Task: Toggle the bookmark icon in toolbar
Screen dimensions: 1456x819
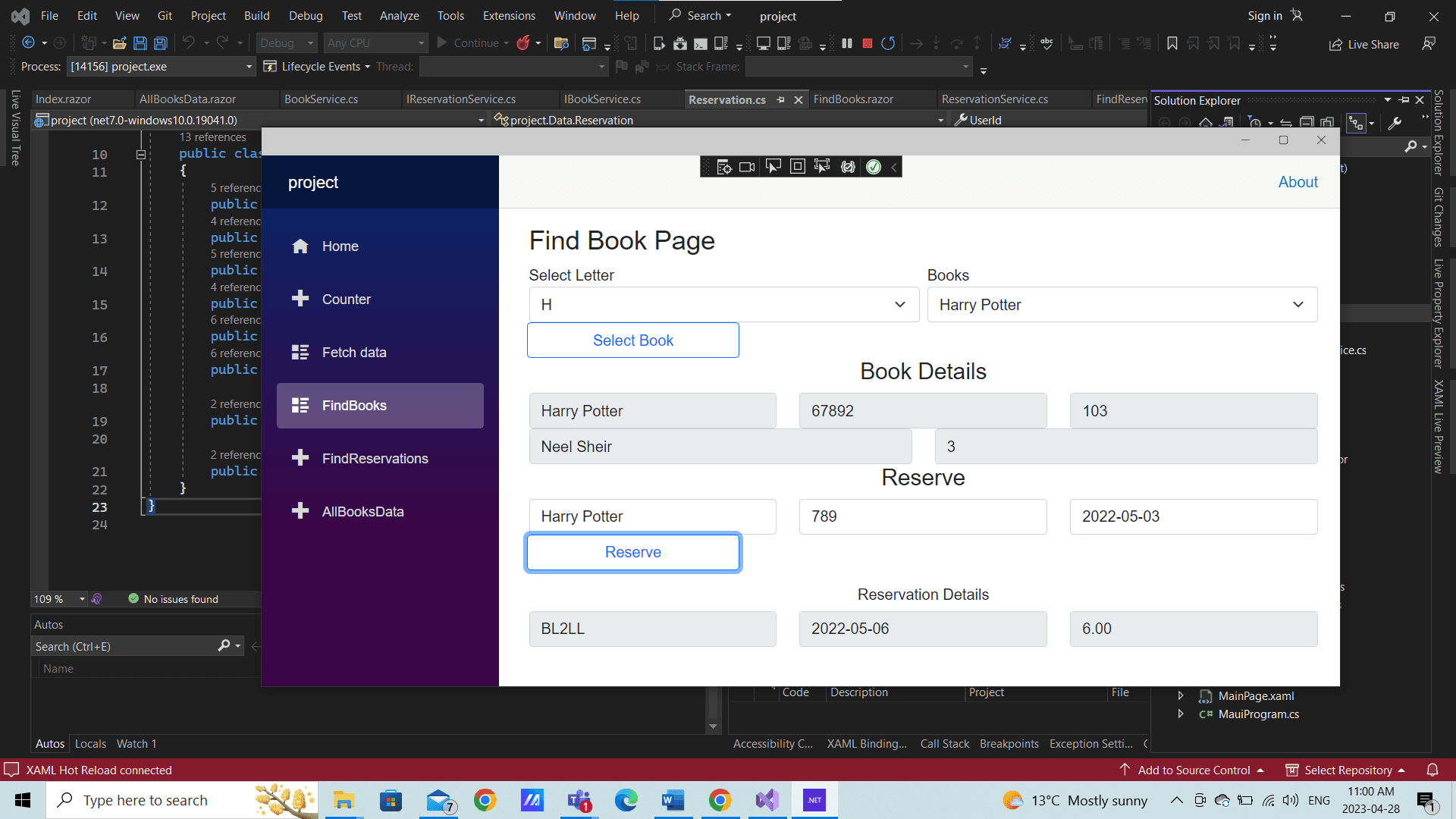Action: [x=1172, y=43]
